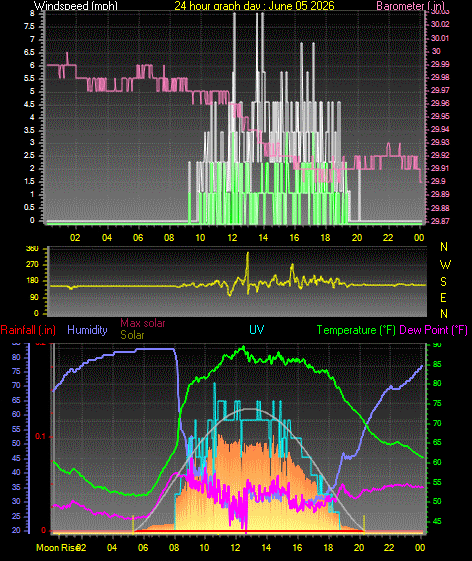The height and width of the screenshot is (561, 472).
Task: Click '85' on the green temperature axis
Action: pos(437,364)
